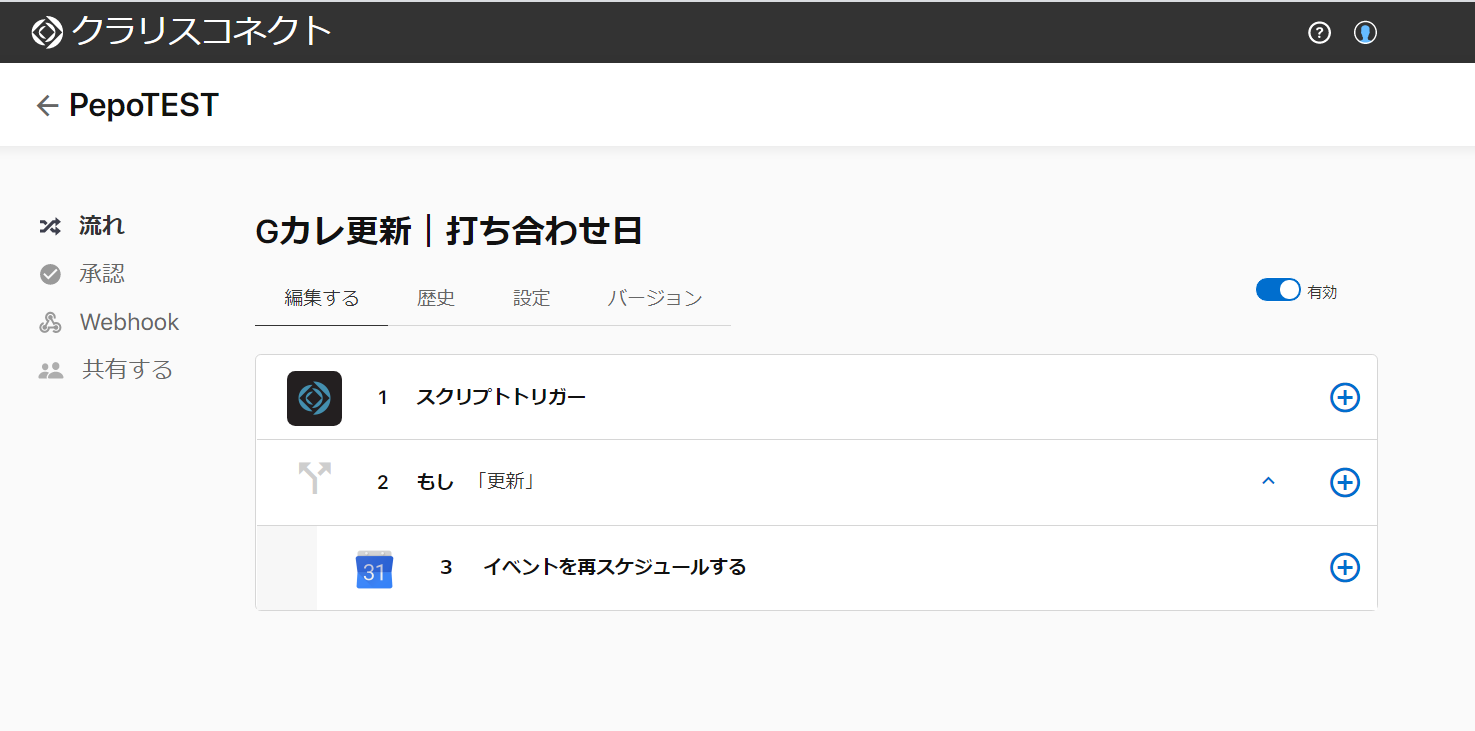Image resolution: width=1475 pixels, height=731 pixels.
Task: Toggle the 有効 switch off
Action: point(1278,290)
